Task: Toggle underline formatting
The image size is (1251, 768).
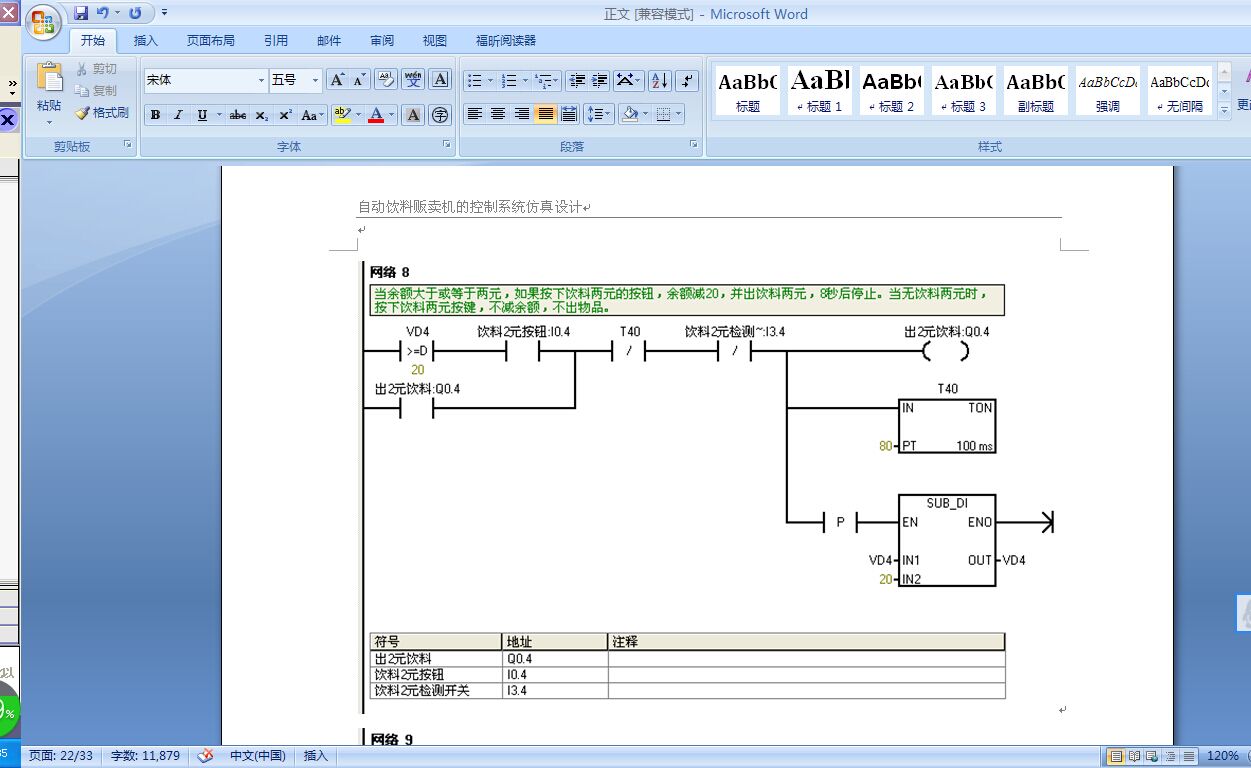Action: pos(202,115)
